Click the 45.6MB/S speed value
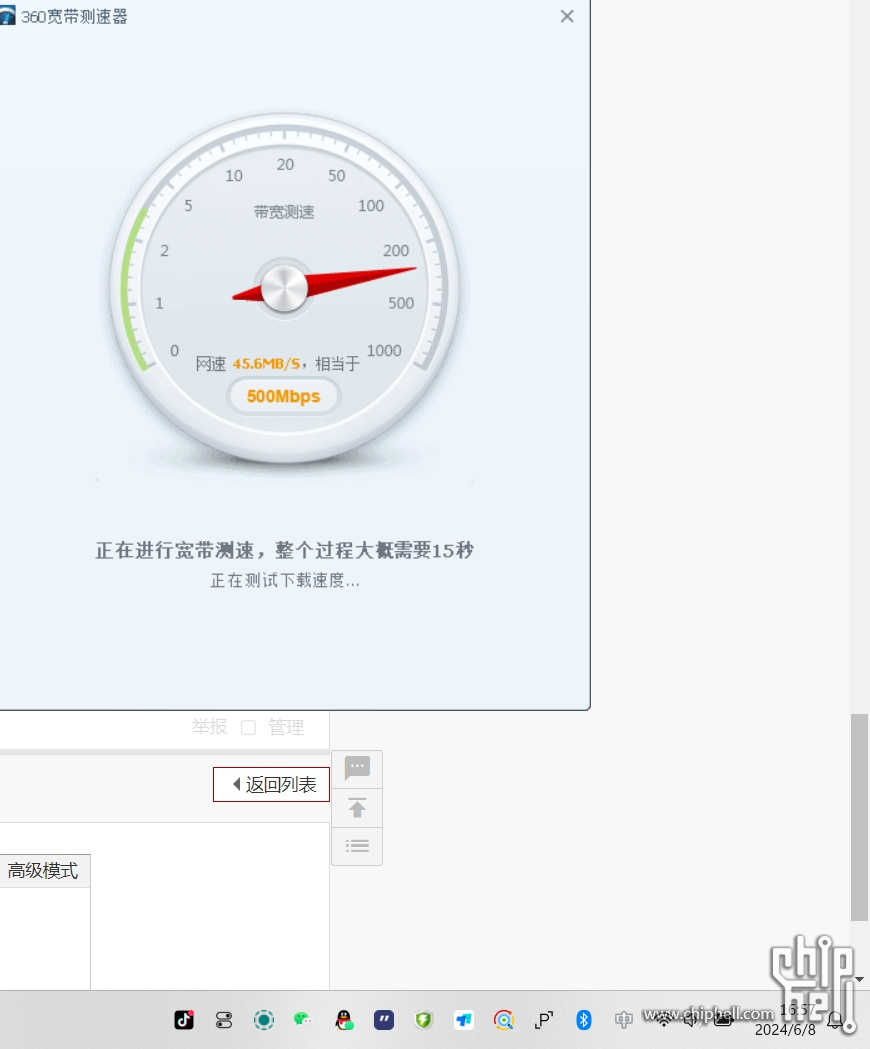870x1049 pixels. click(266, 364)
